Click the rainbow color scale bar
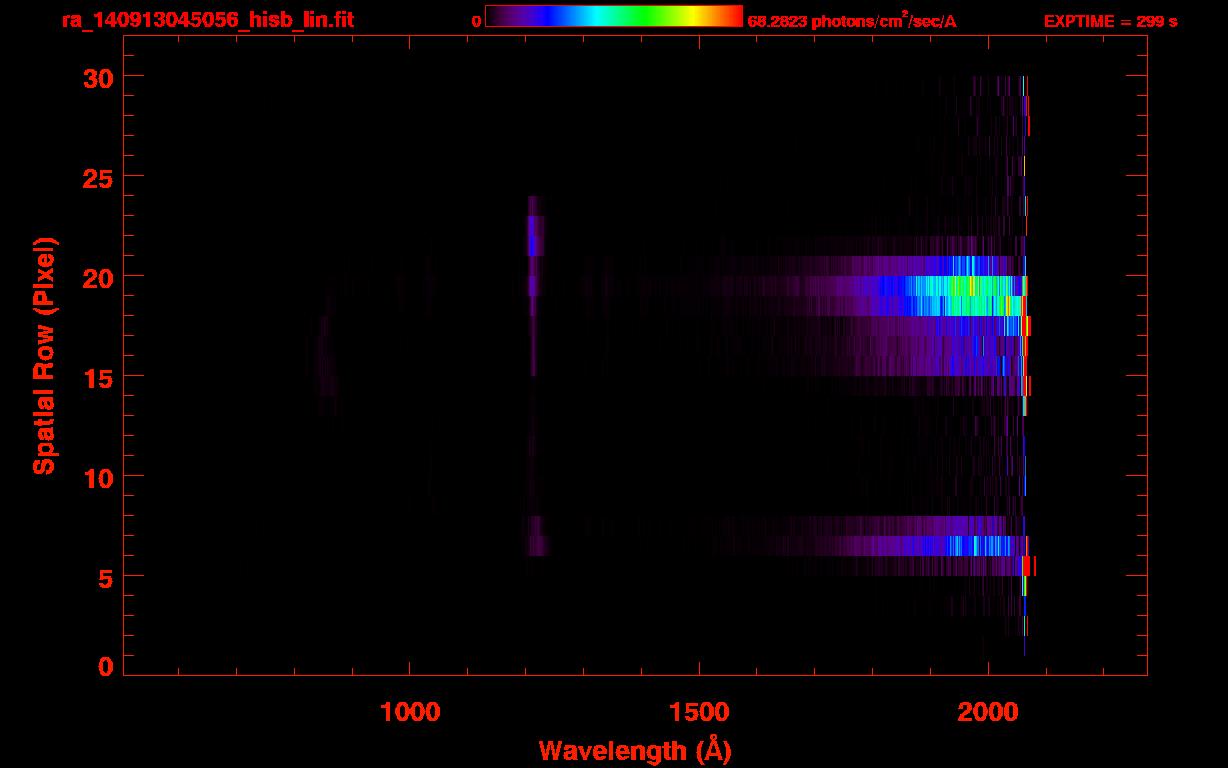Image resolution: width=1228 pixels, height=768 pixels. [x=614, y=16]
